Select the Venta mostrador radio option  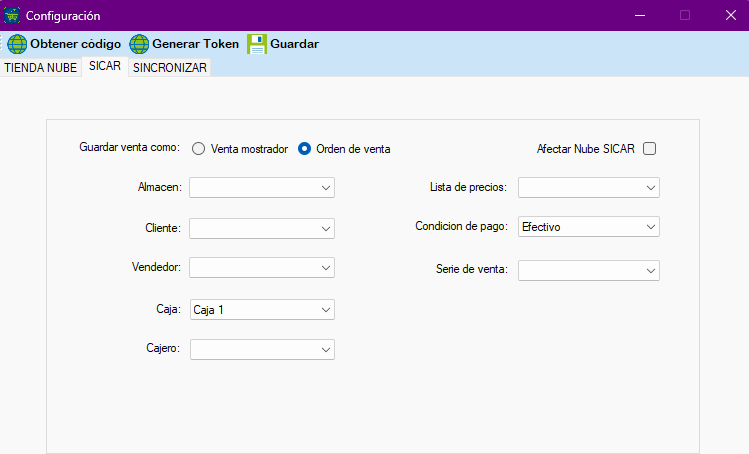198,149
